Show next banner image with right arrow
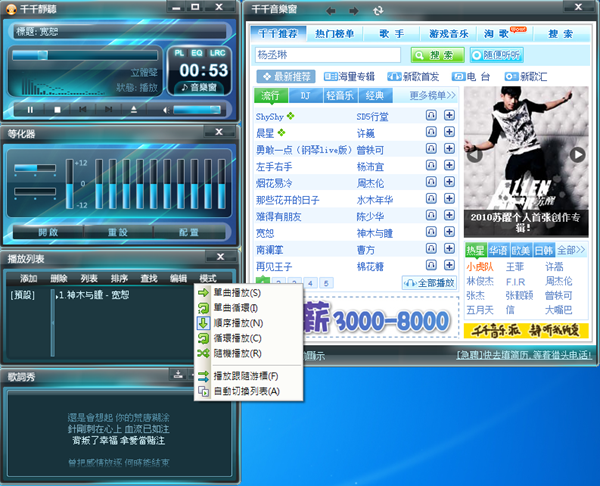 point(577,154)
